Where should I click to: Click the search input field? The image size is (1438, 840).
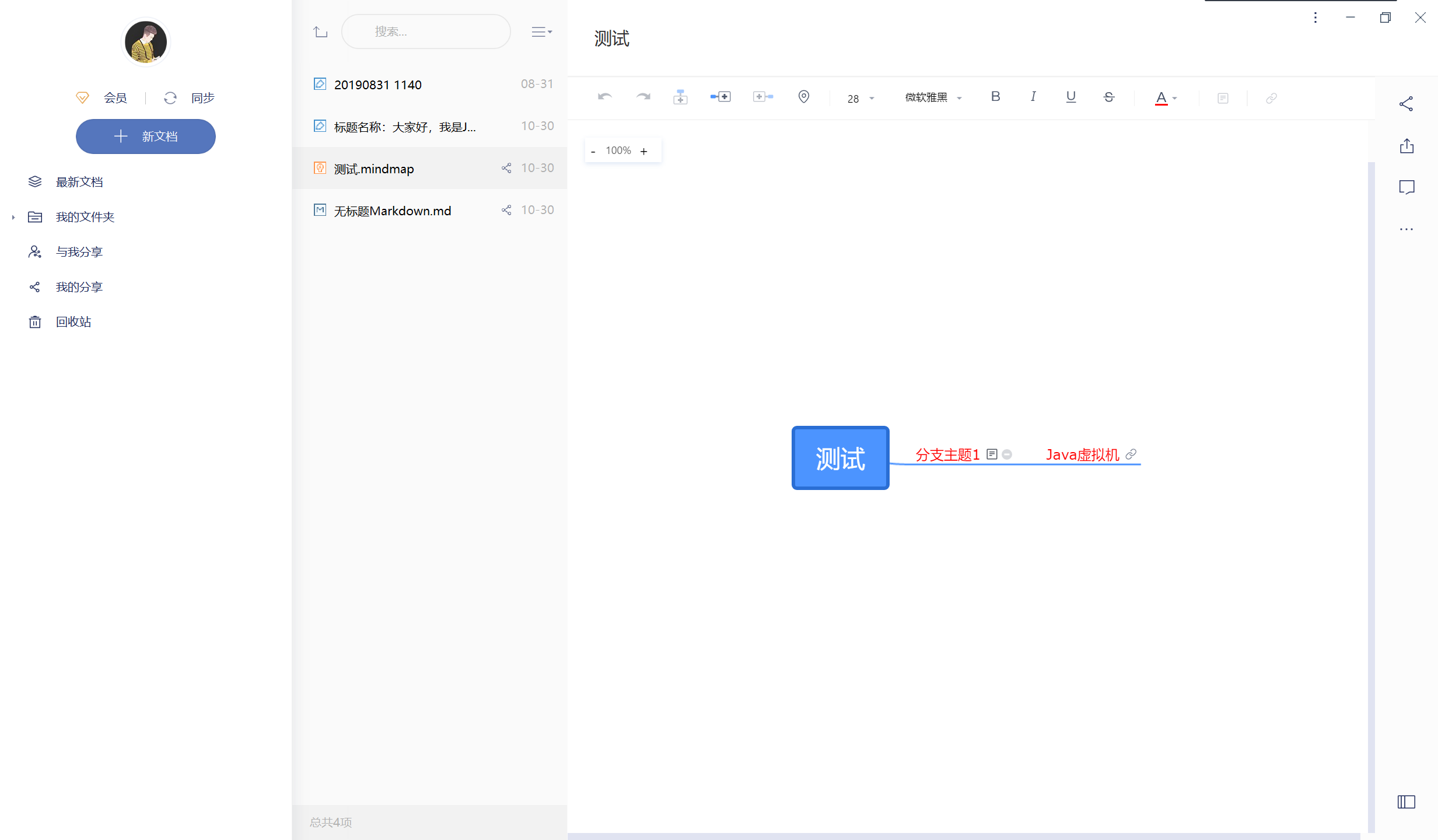[426, 32]
